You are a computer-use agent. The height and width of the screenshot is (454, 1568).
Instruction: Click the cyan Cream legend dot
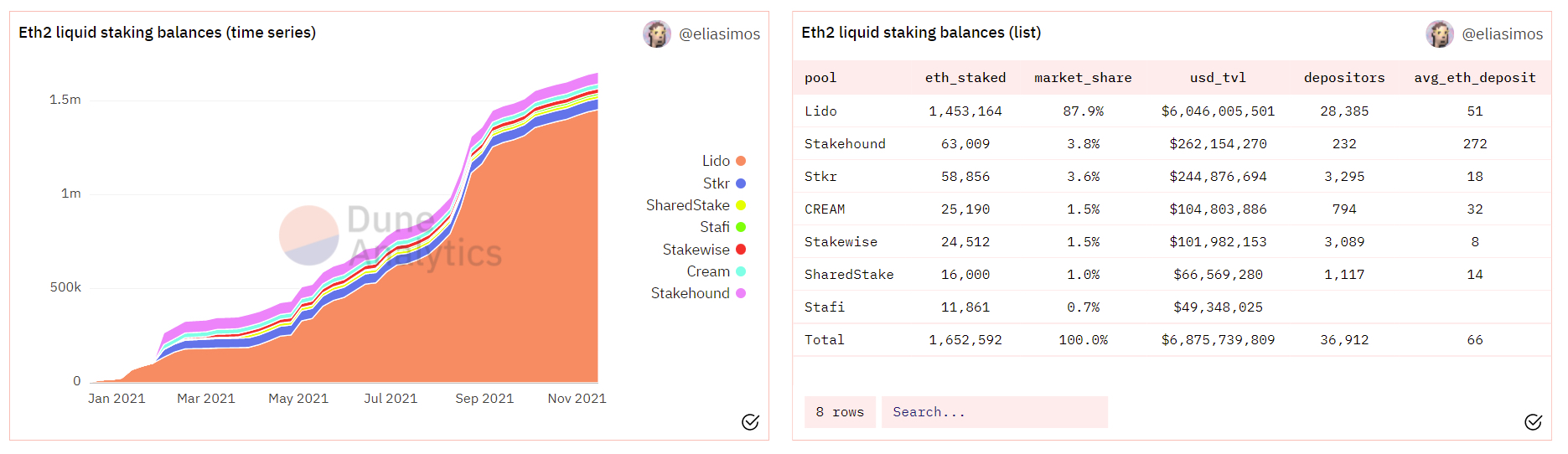click(741, 271)
